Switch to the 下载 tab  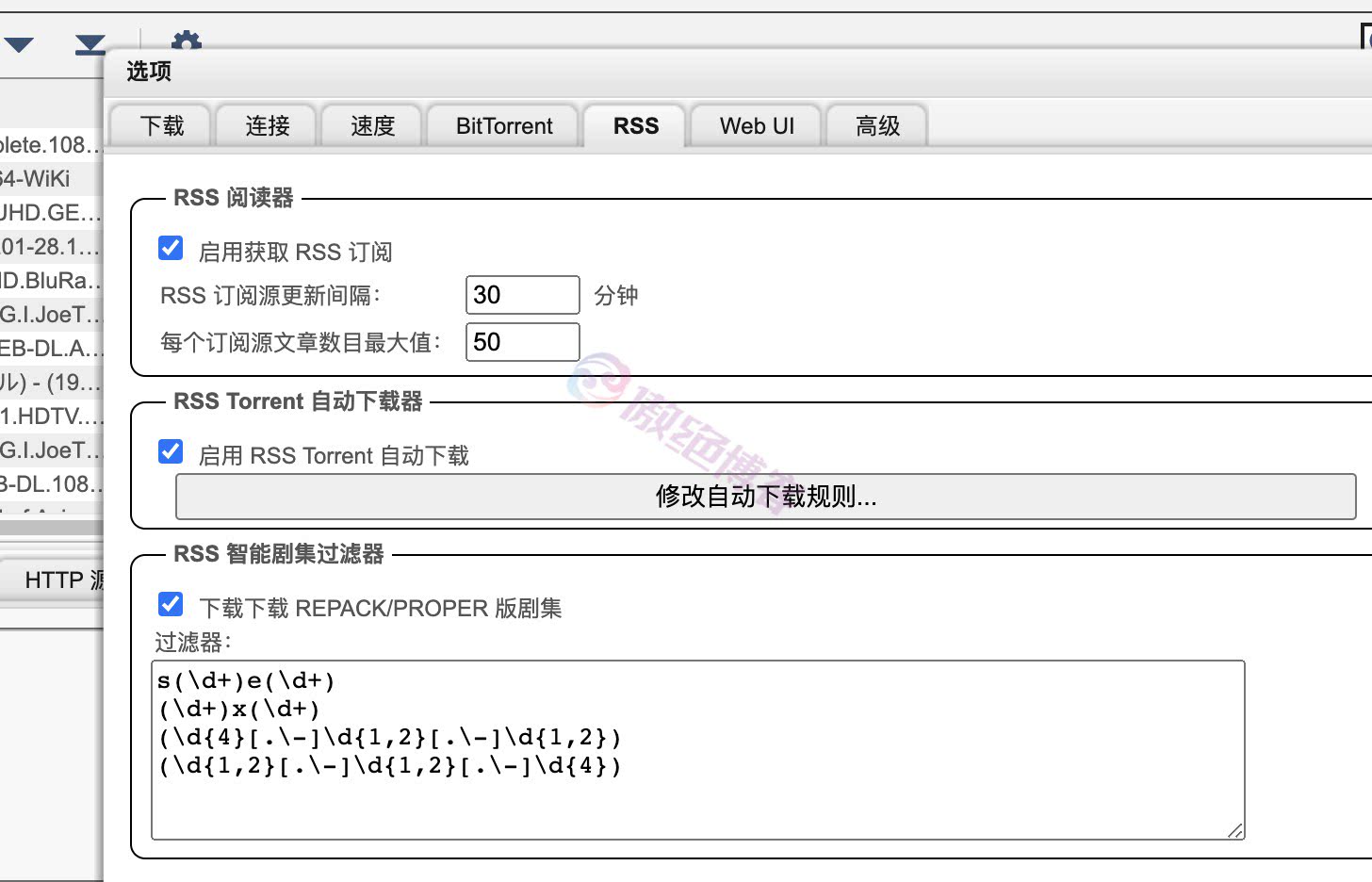click(158, 125)
